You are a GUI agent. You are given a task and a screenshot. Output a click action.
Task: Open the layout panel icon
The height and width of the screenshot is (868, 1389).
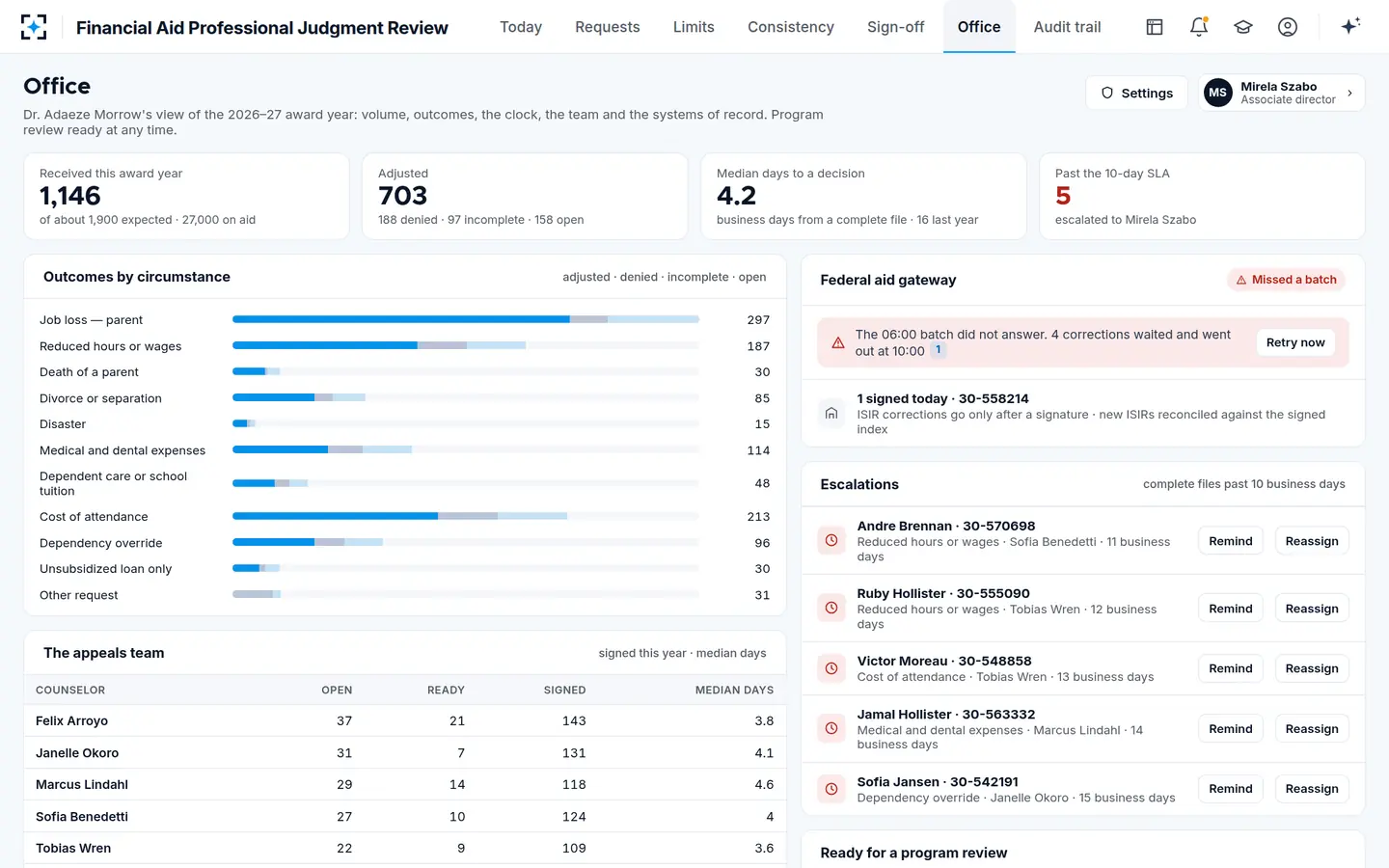click(1155, 27)
